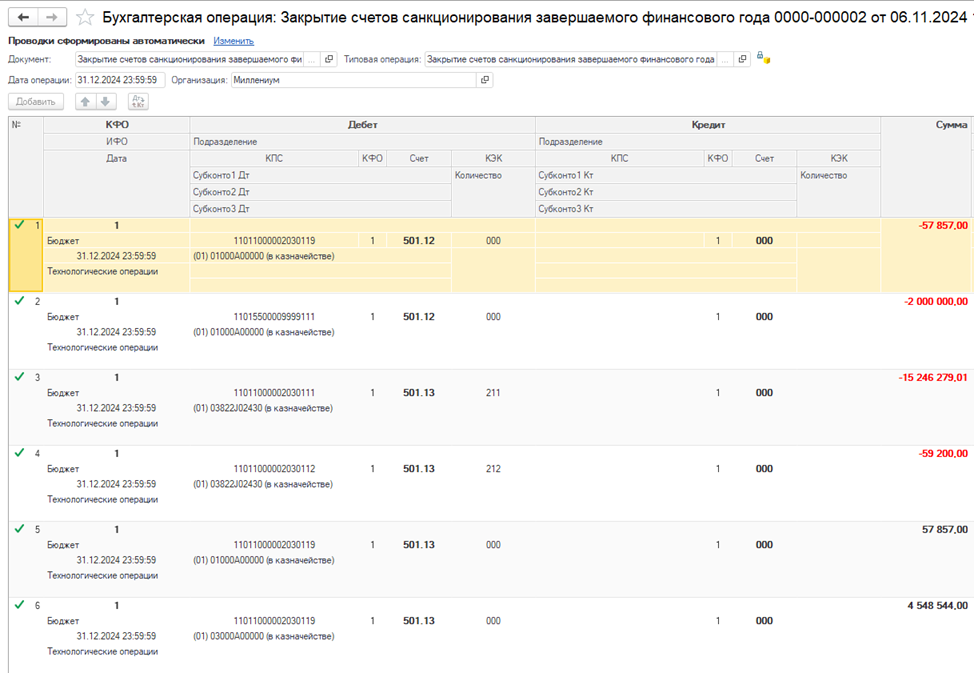Toggle green checkmark of entry 5
The image size is (974, 673).
[x=19, y=529]
